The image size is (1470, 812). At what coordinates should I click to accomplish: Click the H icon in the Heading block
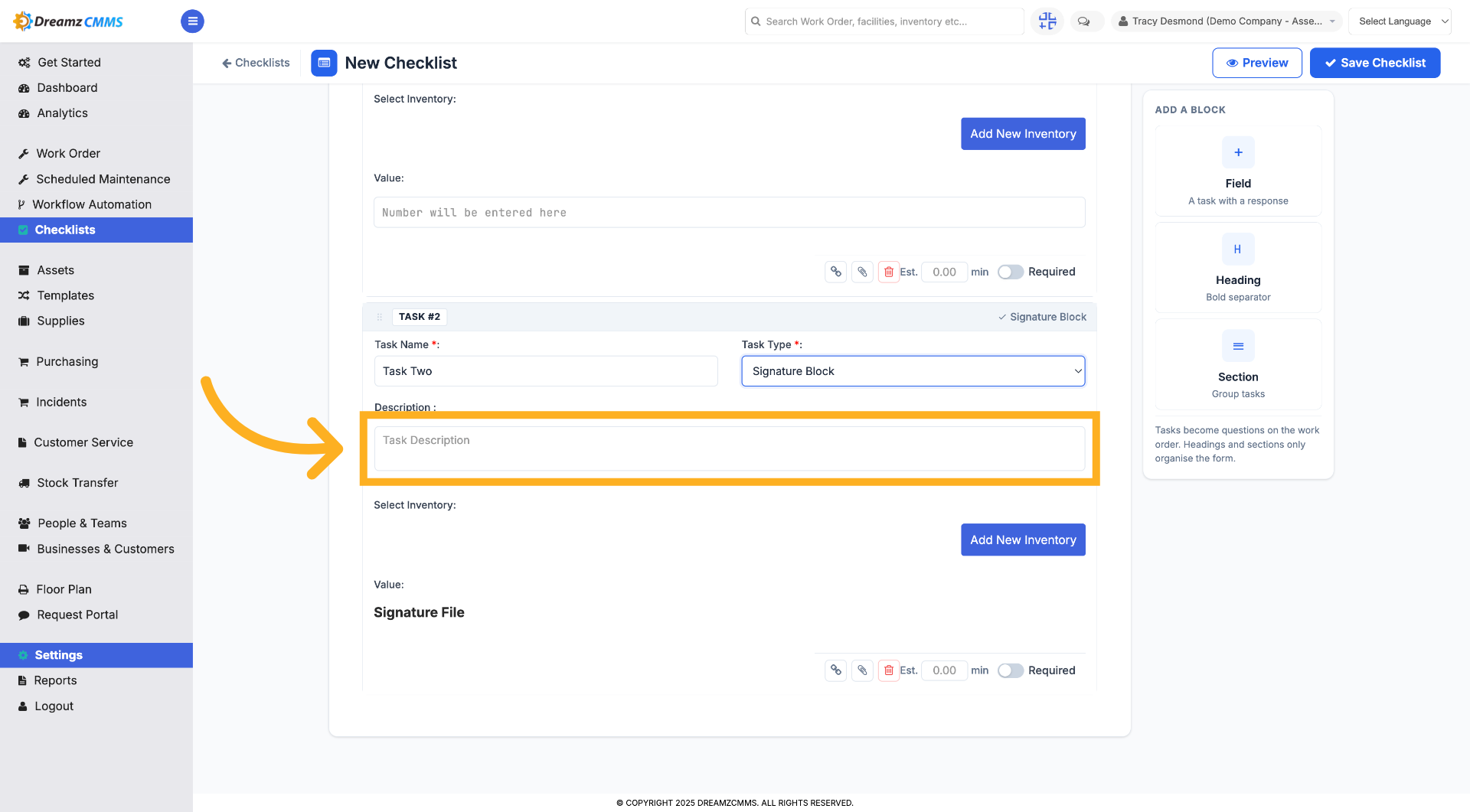tap(1238, 249)
